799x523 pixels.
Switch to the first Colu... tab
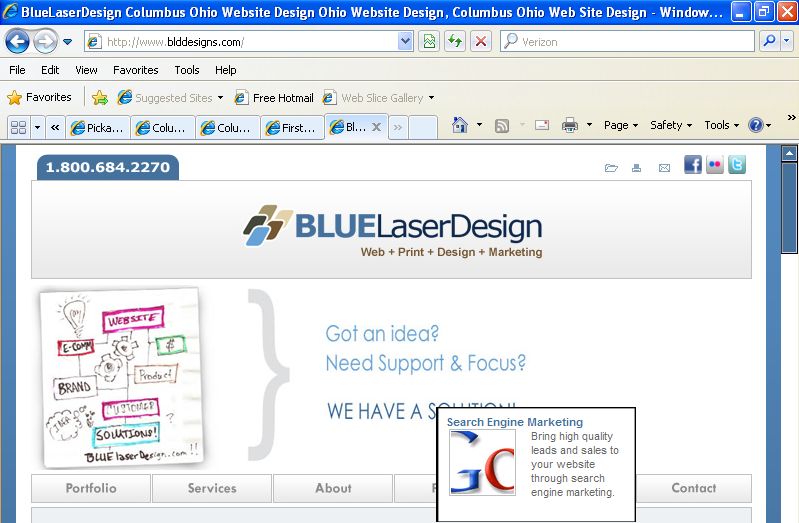click(163, 127)
